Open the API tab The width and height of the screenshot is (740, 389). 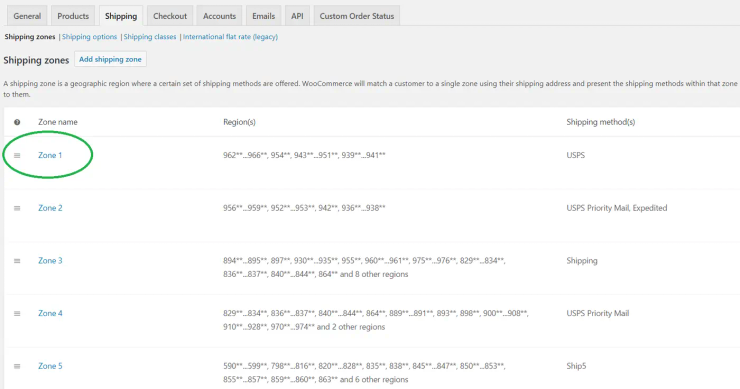point(297,16)
